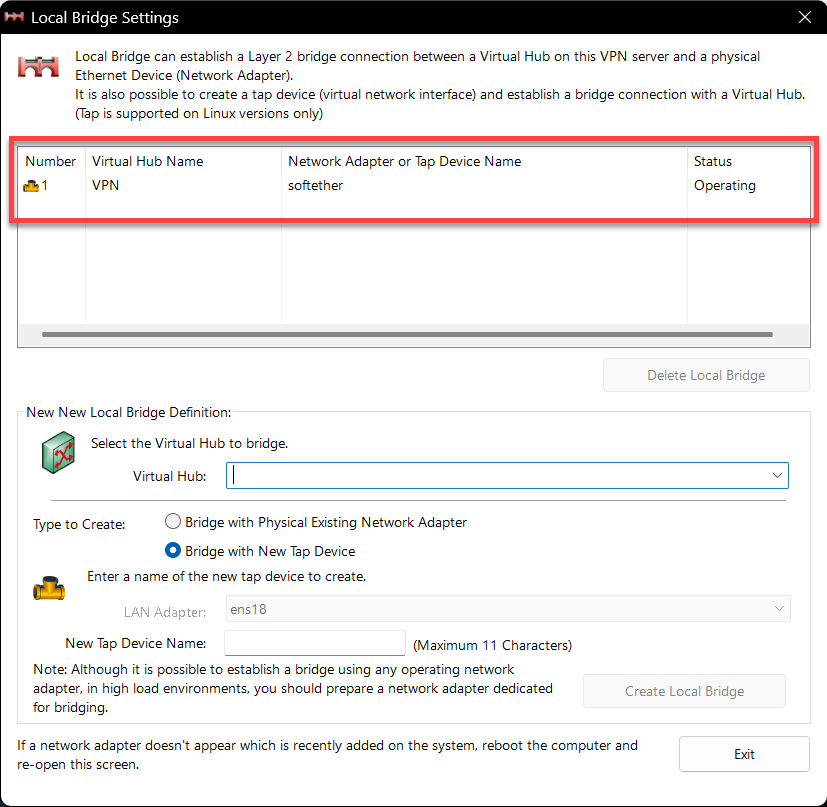Select the VPN hub name cell
Image resolution: width=827 pixels, height=807 pixels.
(105, 185)
